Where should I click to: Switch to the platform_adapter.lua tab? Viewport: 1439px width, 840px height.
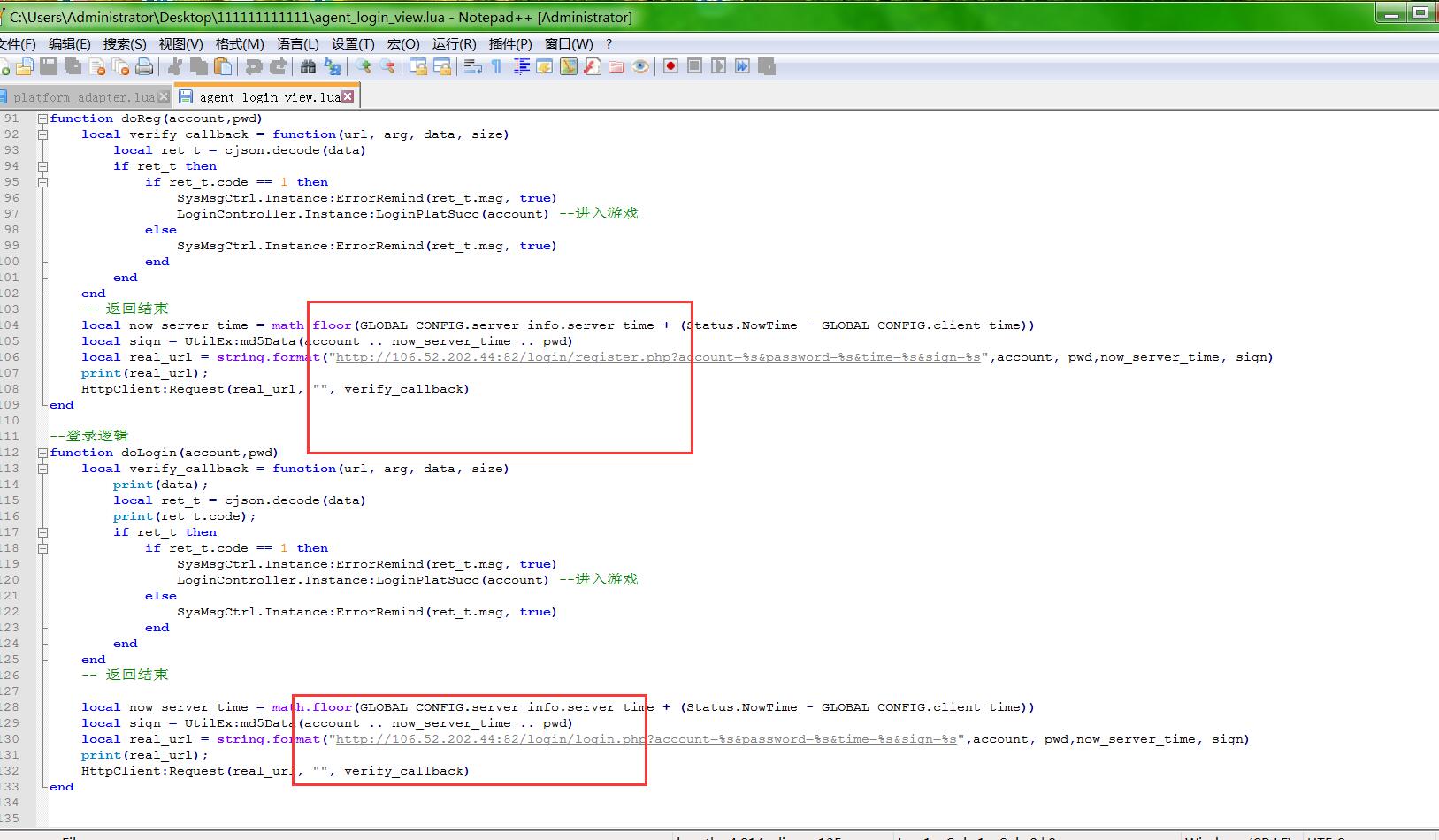coord(84,97)
